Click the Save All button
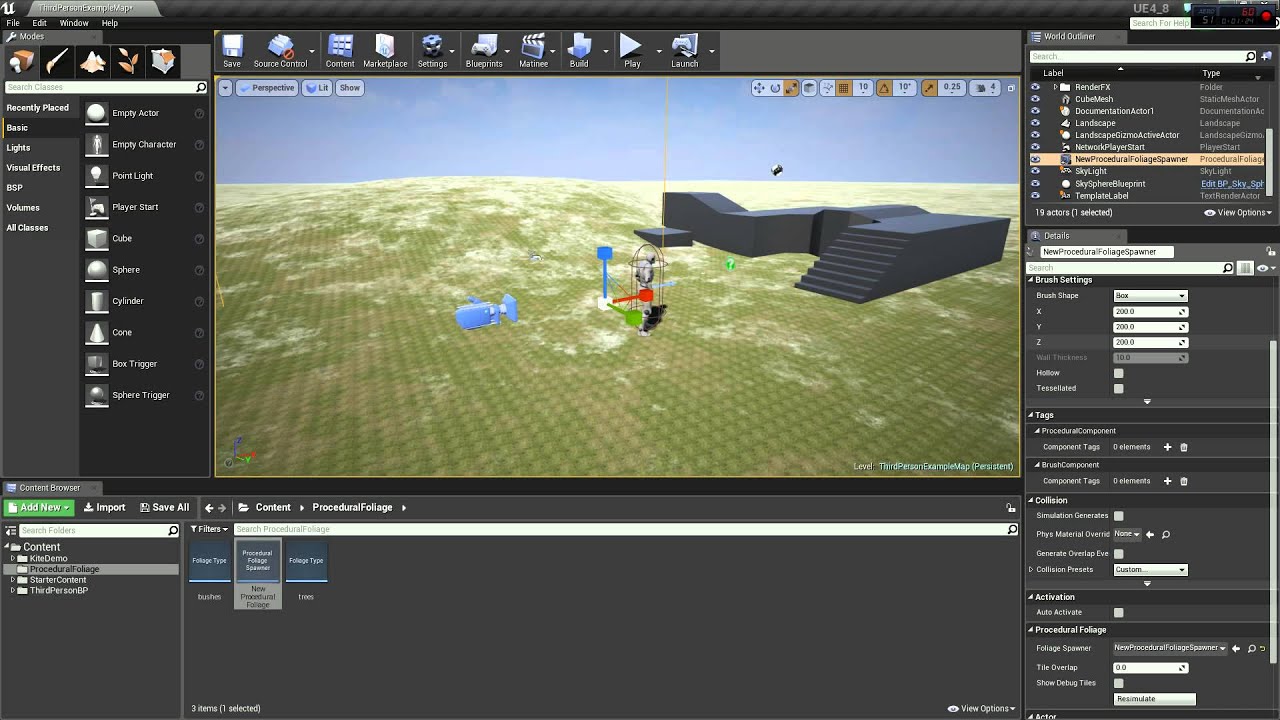 point(164,507)
